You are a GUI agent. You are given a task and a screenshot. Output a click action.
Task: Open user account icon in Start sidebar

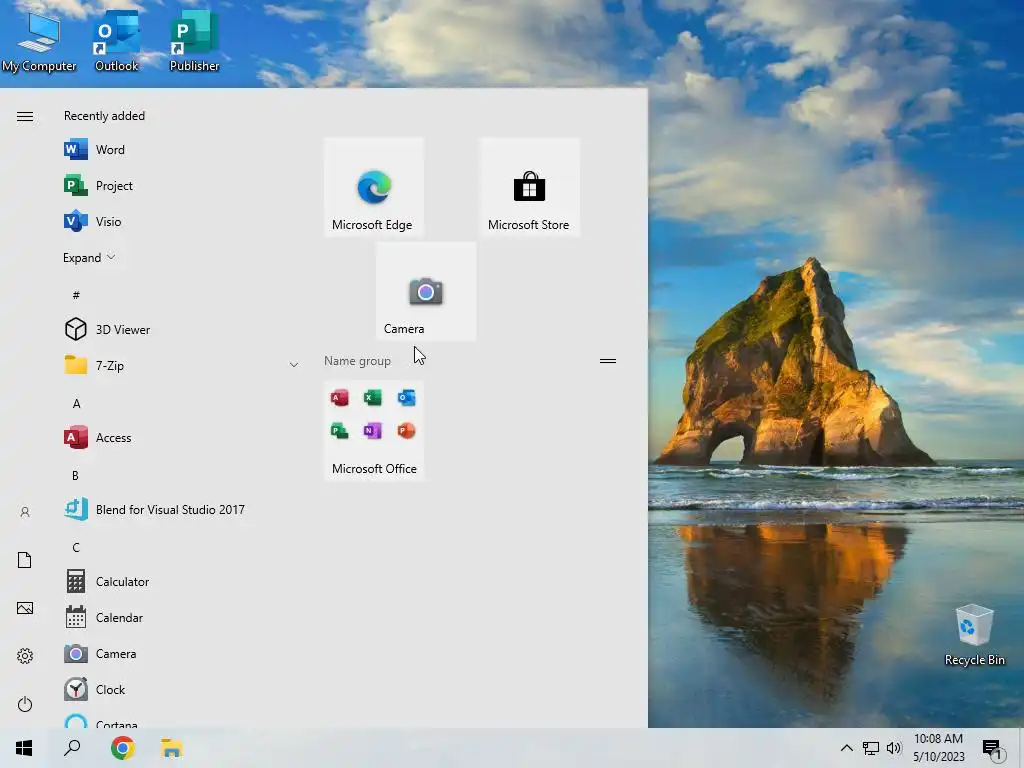tap(25, 512)
